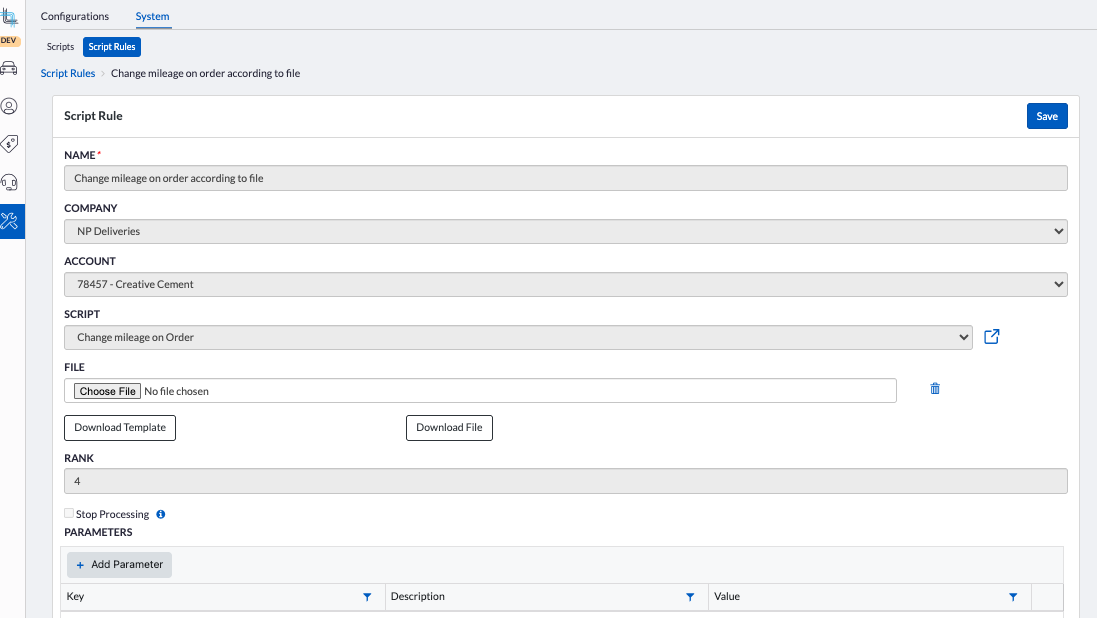
Task: Open the Account dropdown Creative Cement
Action: click(x=565, y=284)
